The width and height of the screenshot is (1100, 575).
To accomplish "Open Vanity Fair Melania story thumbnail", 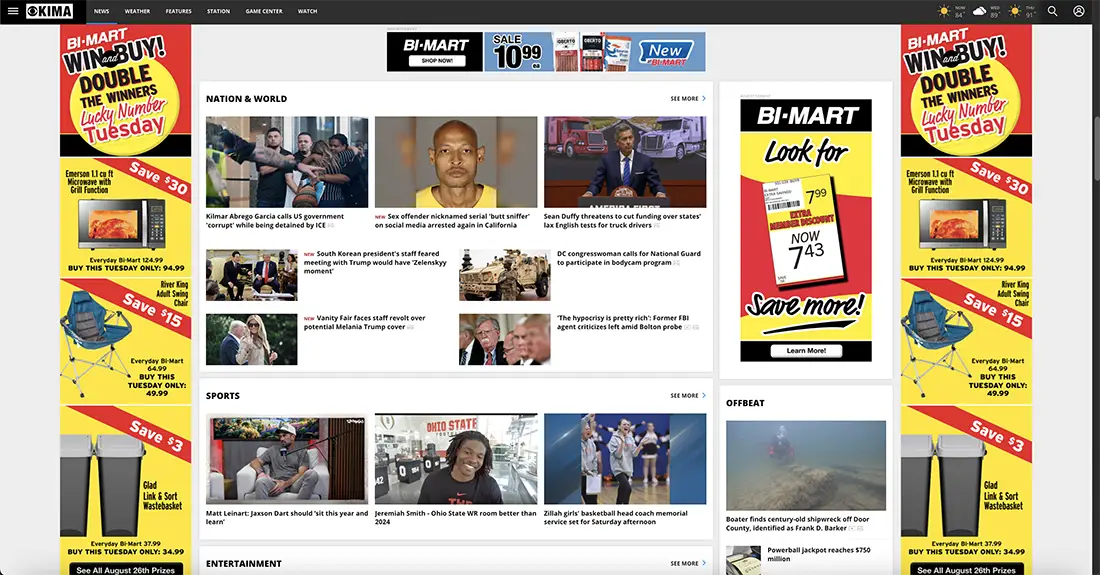I will 251,339.
